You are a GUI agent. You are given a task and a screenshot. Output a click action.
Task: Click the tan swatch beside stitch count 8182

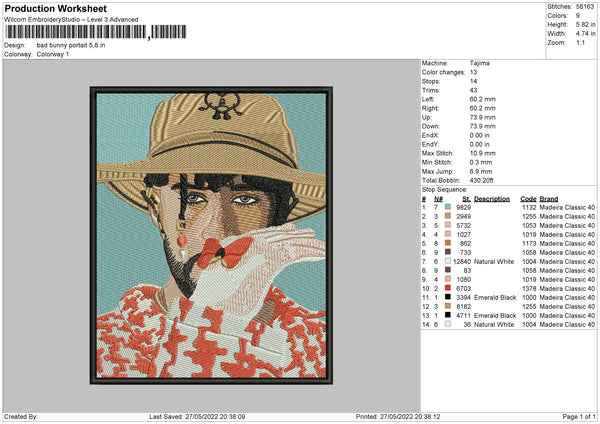click(x=448, y=306)
